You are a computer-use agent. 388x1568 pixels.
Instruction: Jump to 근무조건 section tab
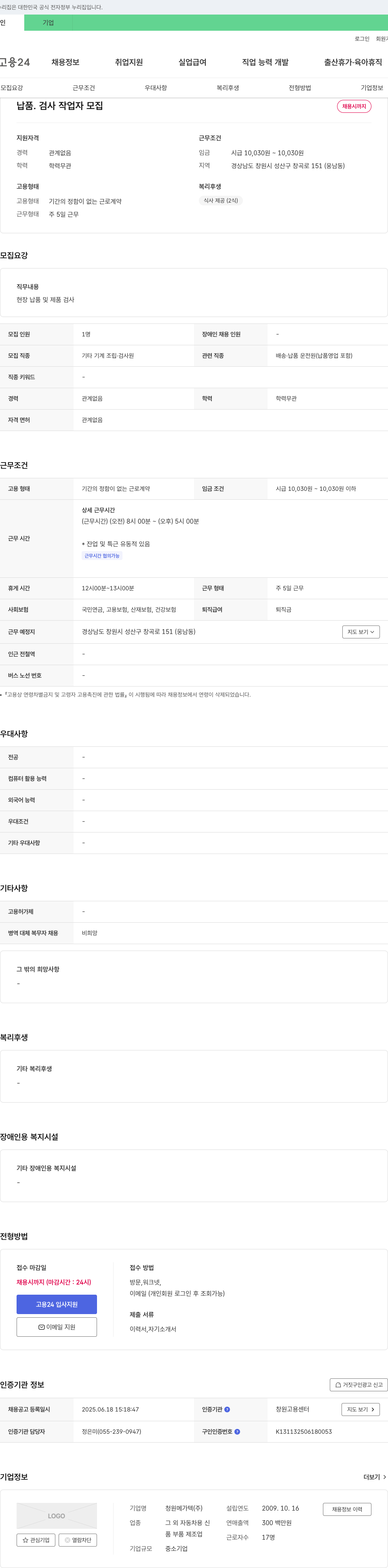84,88
